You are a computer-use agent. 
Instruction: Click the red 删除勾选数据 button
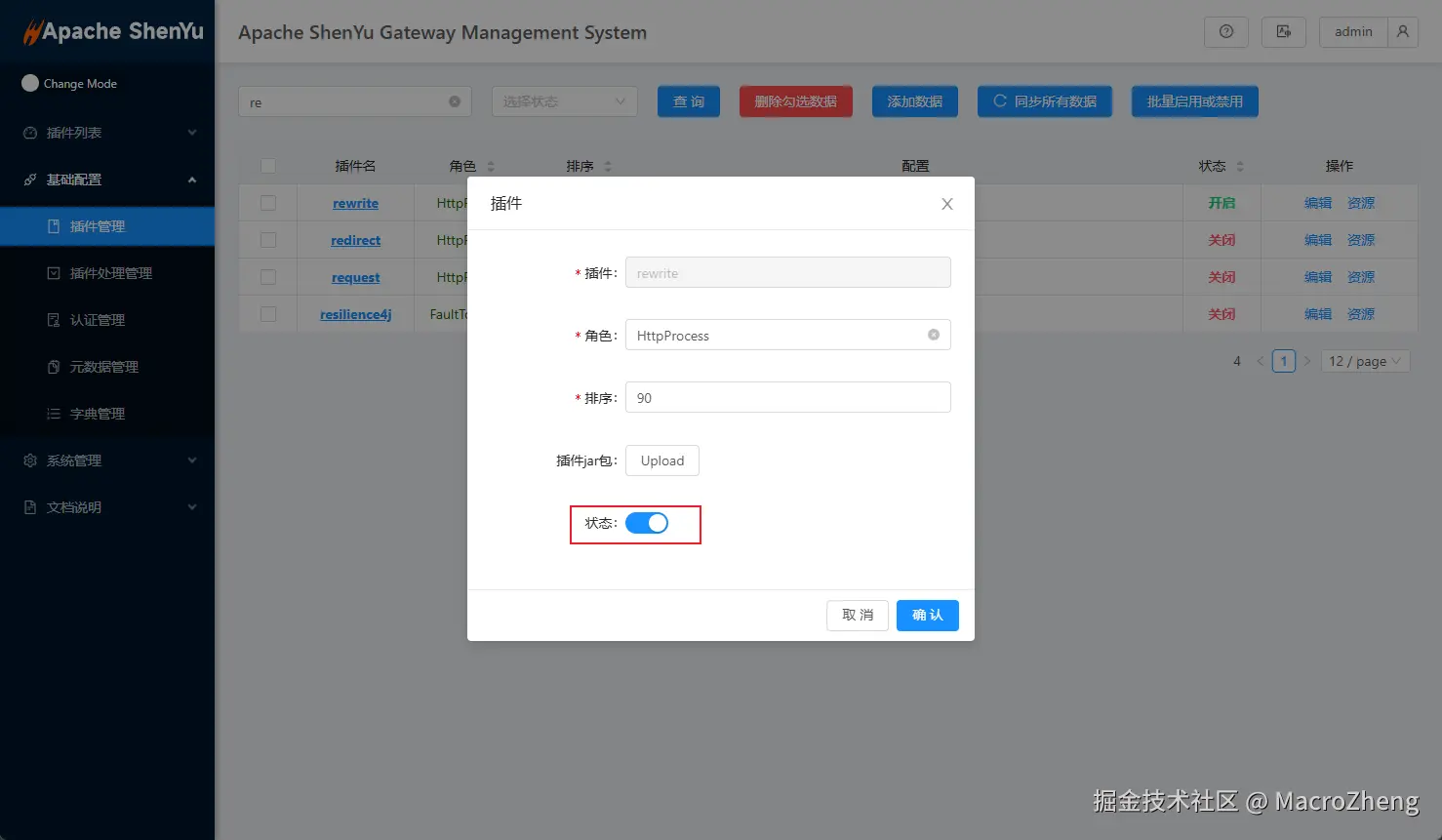coord(795,101)
